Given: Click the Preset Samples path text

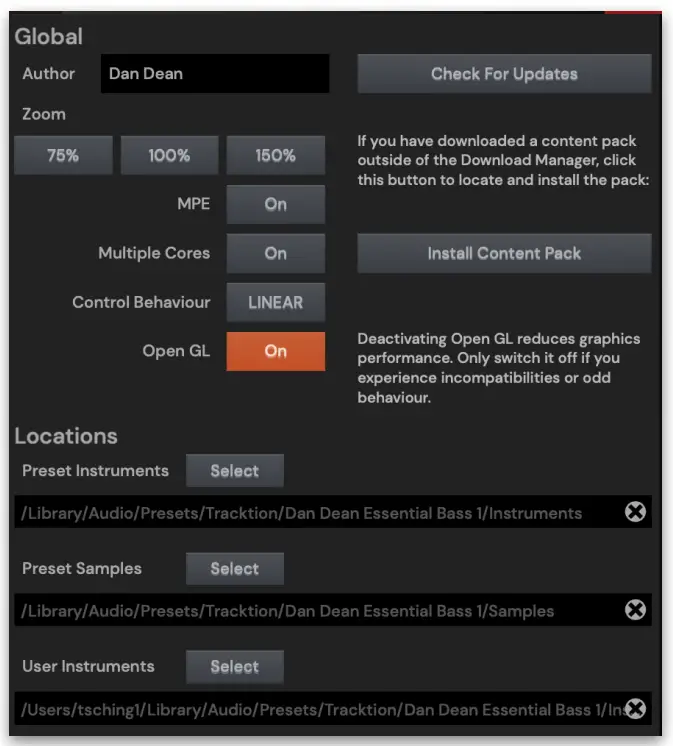Looking at the screenshot, I should coord(288,611).
